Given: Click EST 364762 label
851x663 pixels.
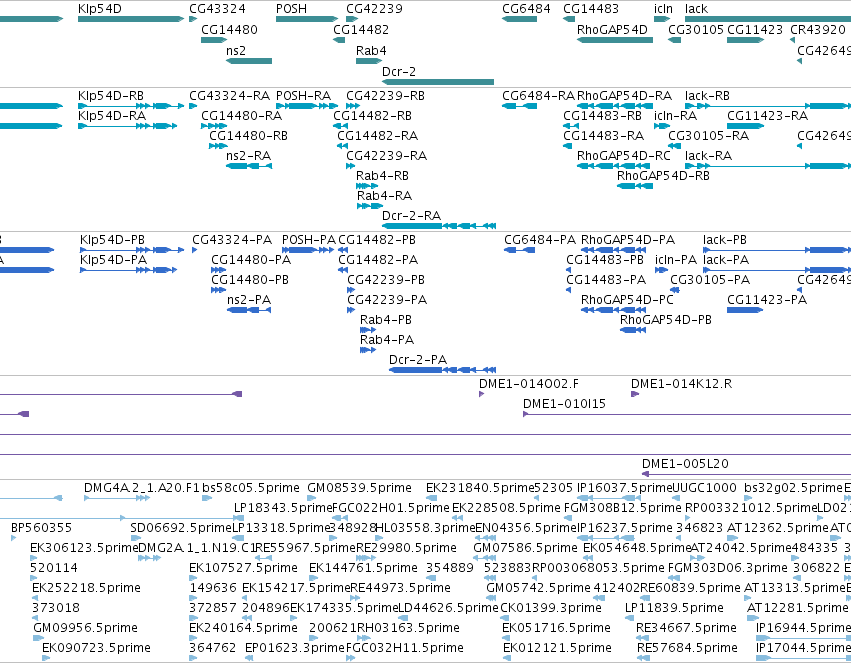Looking at the screenshot, I should [x=213, y=648].
